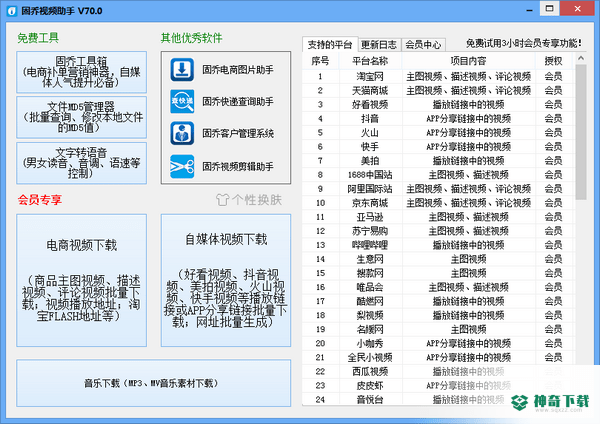Select the 哔哩哔哩 row
This screenshot has width=600, height=424.
pos(439,245)
